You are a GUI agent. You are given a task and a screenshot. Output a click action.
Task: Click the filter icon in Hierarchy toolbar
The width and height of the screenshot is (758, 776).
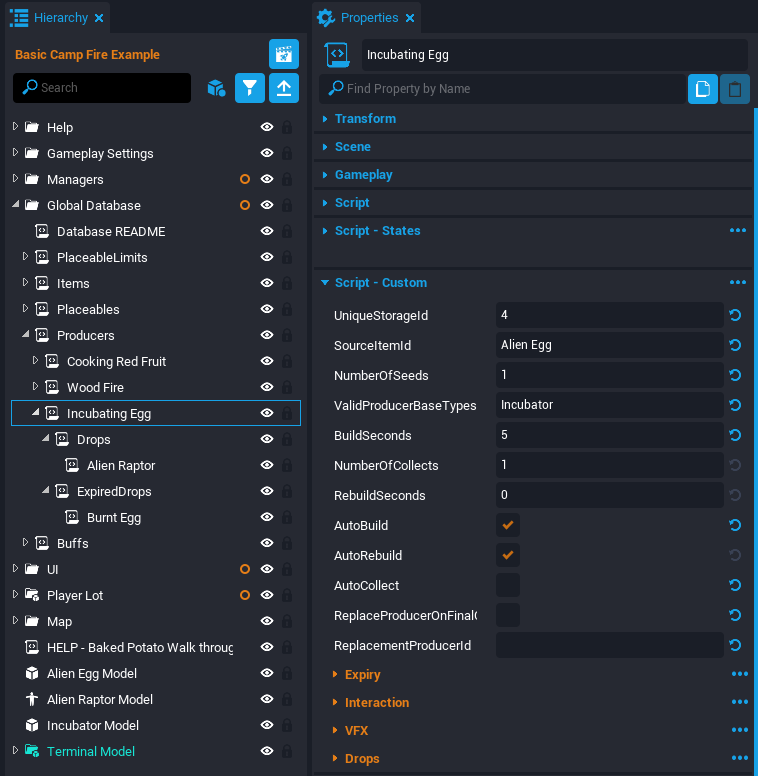point(250,88)
